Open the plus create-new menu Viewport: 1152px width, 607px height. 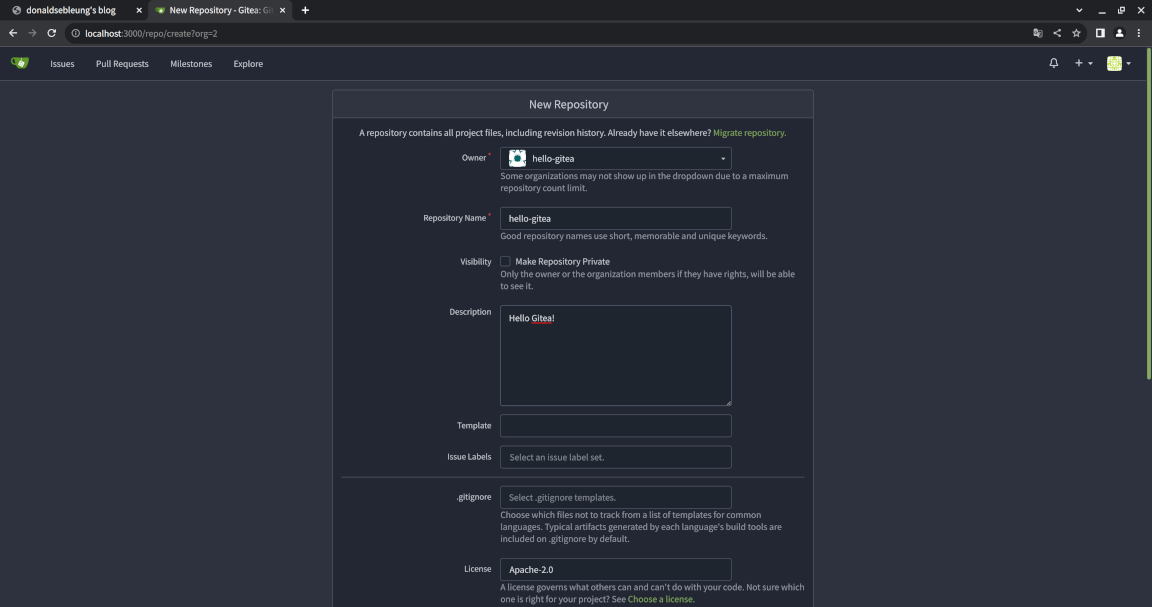pyautogui.click(x=1083, y=63)
